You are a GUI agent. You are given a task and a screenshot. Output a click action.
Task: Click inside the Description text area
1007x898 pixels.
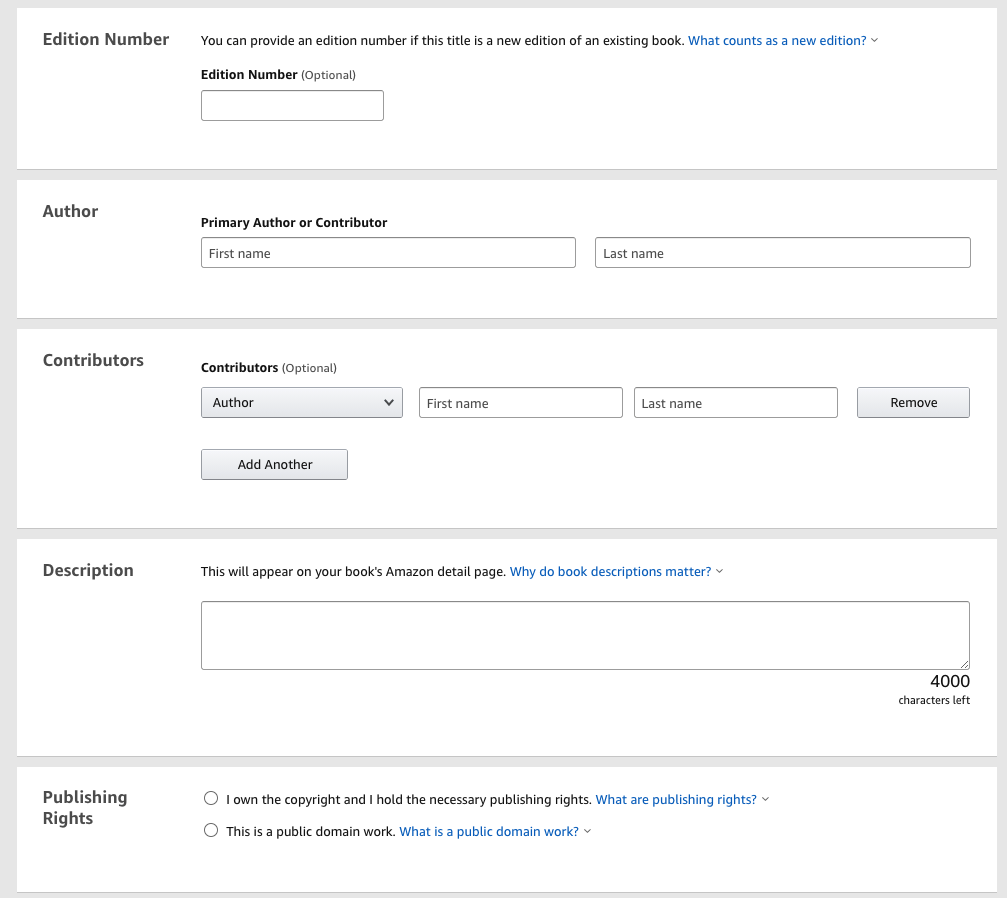585,635
